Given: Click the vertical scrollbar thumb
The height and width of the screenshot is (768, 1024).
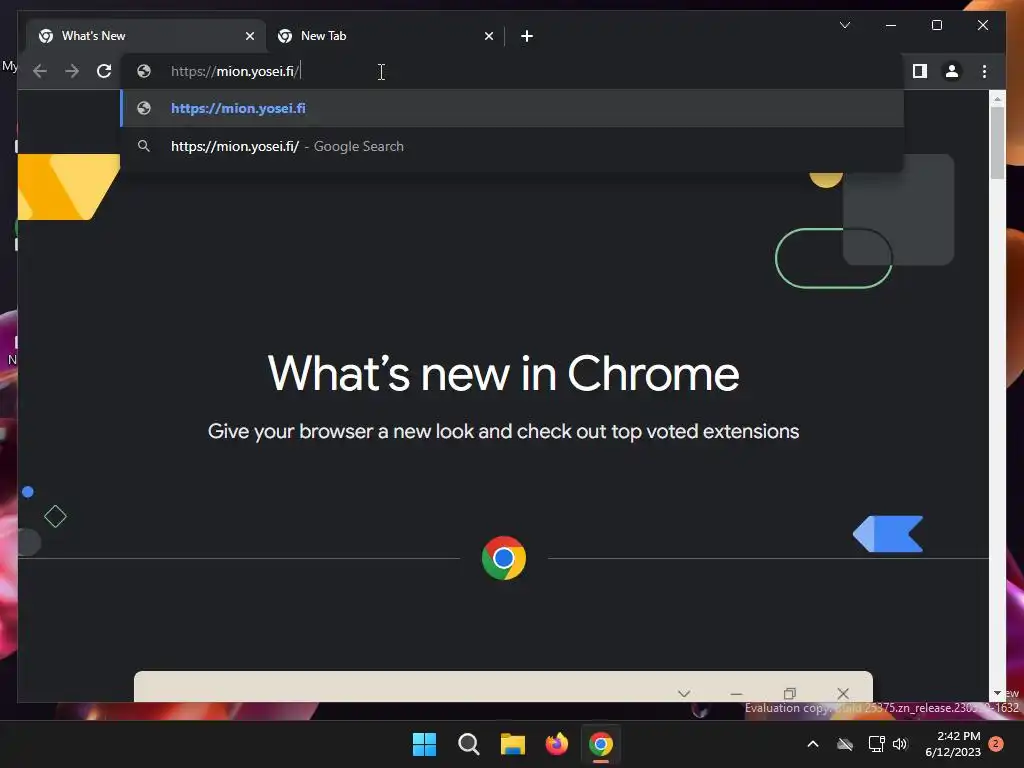Looking at the screenshot, I should 997,142.
